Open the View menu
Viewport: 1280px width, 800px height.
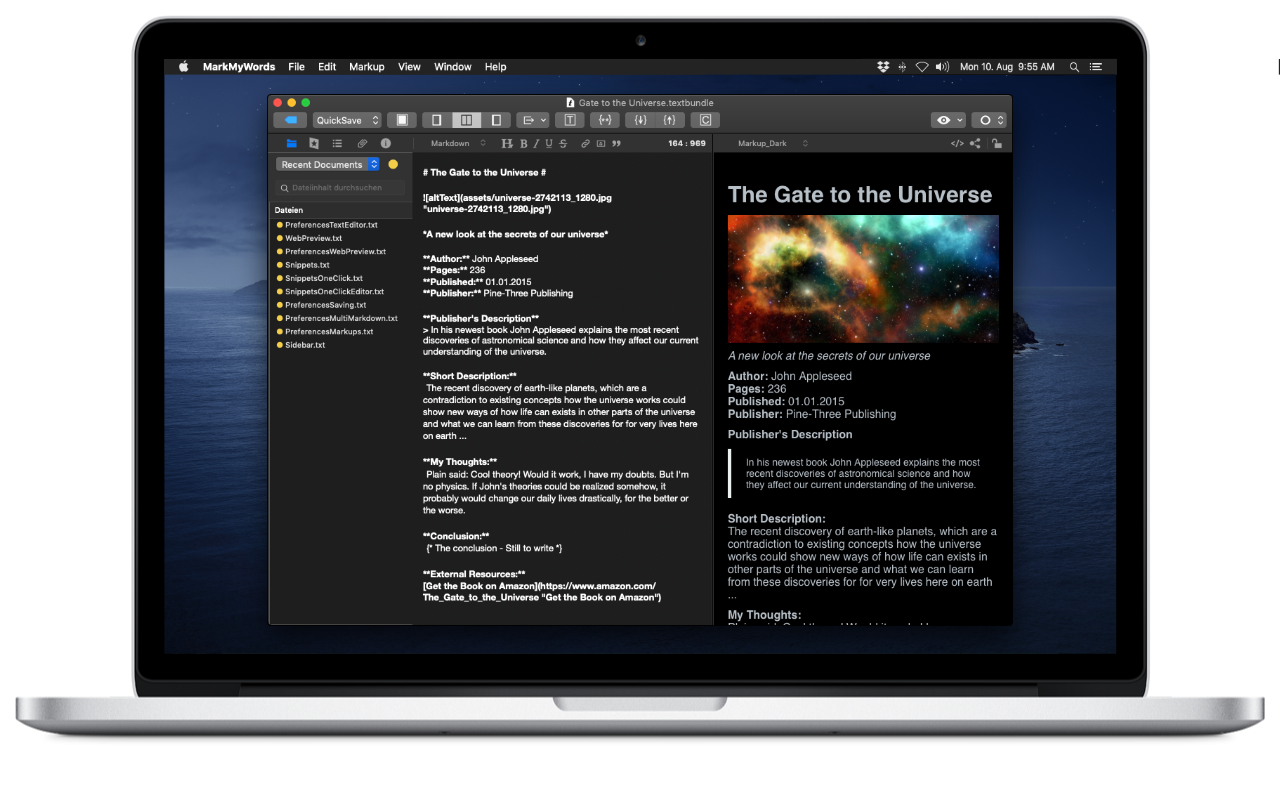409,67
